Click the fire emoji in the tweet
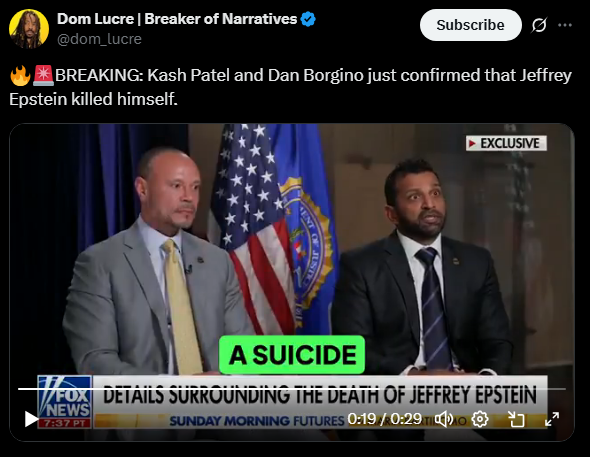This screenshot has height=457, width=590. 20,76
